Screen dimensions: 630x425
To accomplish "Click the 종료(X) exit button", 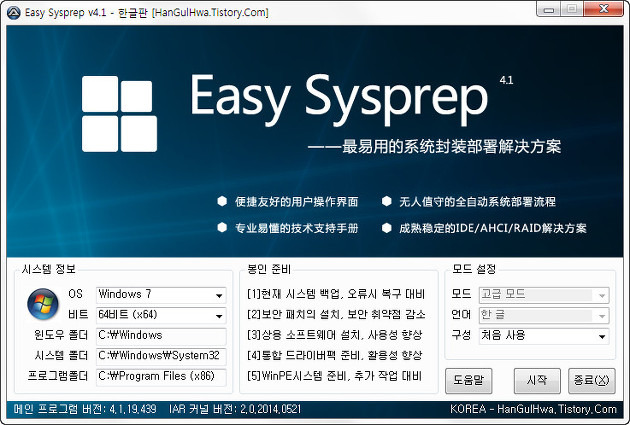I will pos(591,380).
